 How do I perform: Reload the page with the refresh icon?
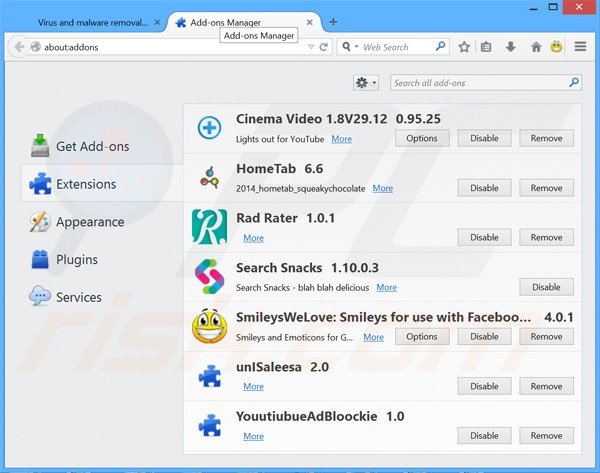[x=324, y=47]
